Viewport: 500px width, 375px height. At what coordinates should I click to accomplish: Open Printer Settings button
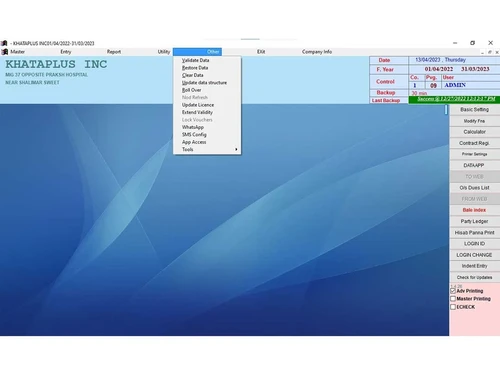pos(474,154)
